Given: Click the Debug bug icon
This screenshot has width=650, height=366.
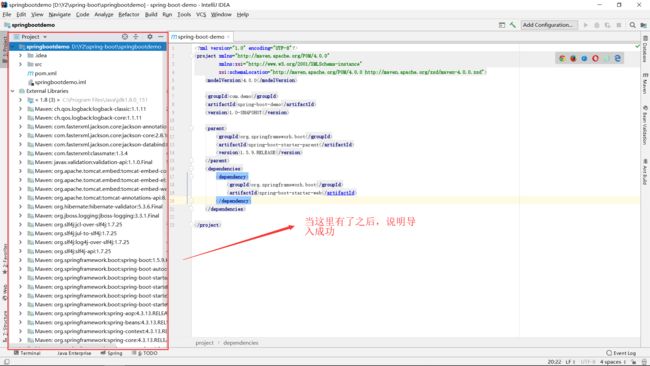Looking at the screenshot, I should (597, 25).
